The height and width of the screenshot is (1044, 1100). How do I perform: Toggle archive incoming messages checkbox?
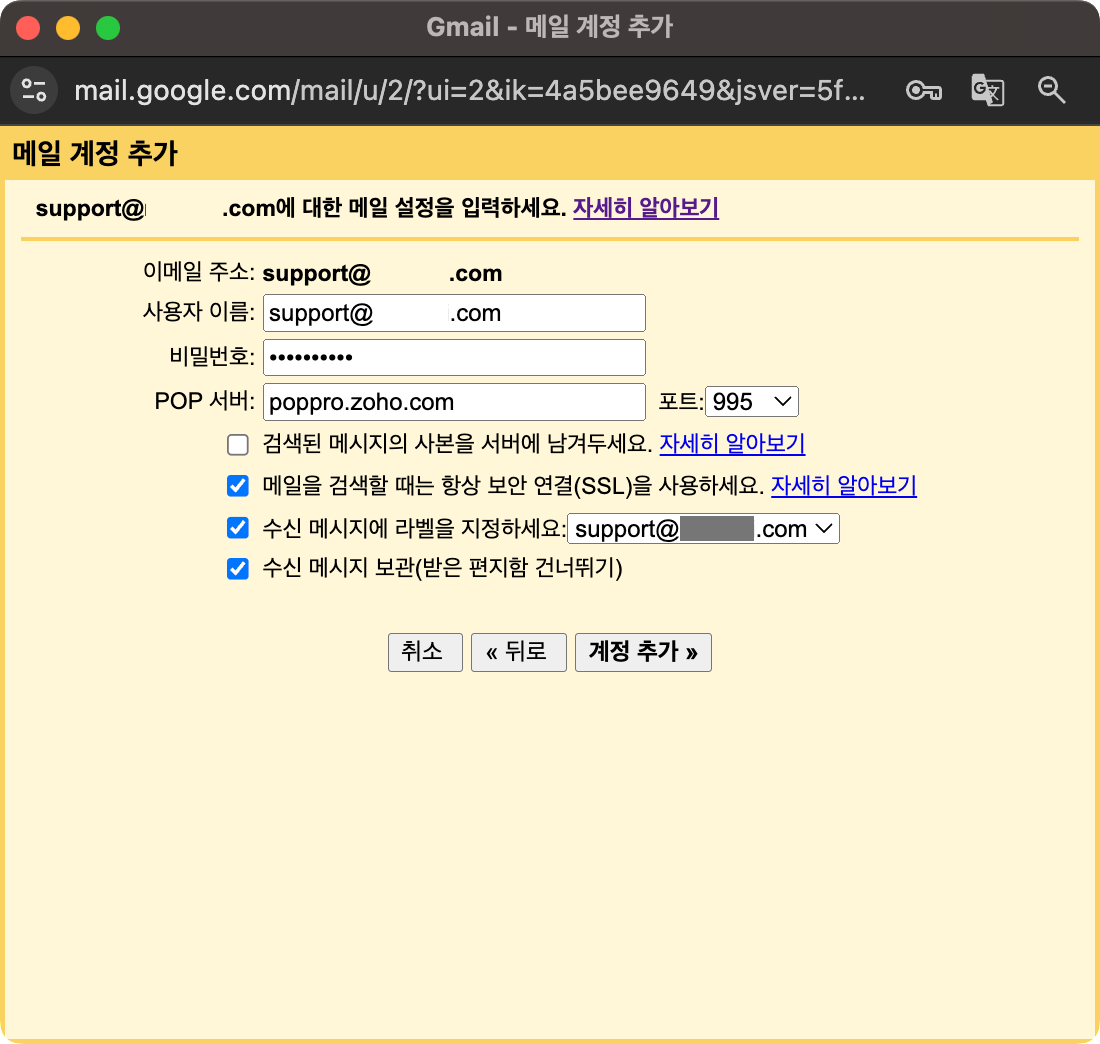click(x=238, y=568)
